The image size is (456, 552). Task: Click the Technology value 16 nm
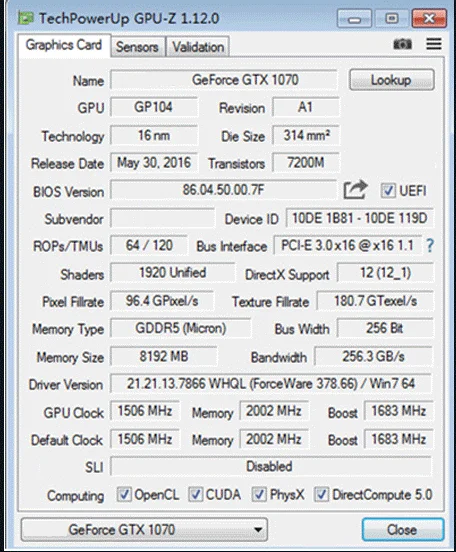[x=154, y=135]
